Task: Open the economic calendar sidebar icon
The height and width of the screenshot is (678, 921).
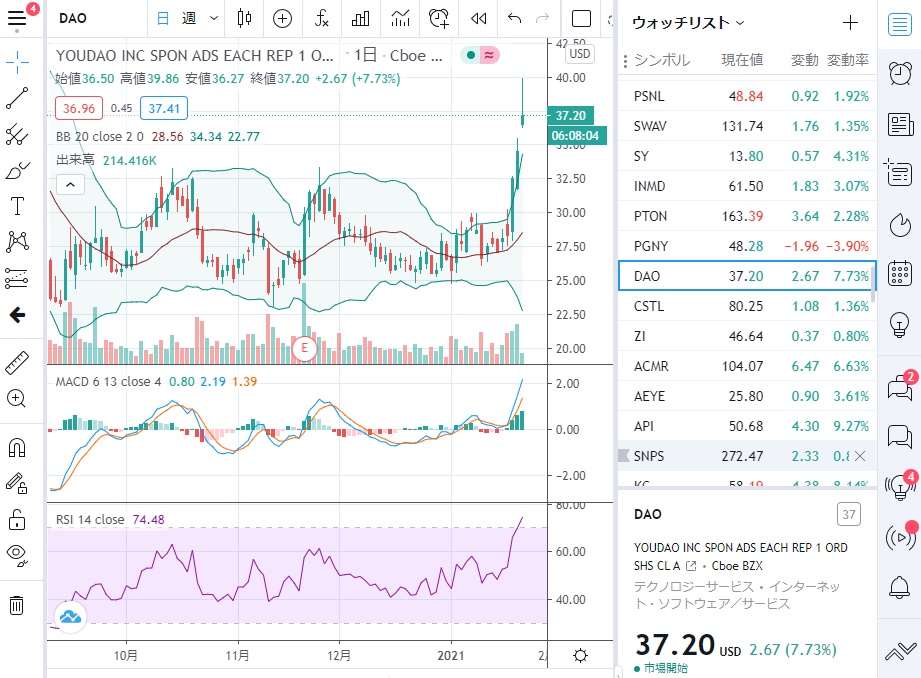Action: pos(899,273)
